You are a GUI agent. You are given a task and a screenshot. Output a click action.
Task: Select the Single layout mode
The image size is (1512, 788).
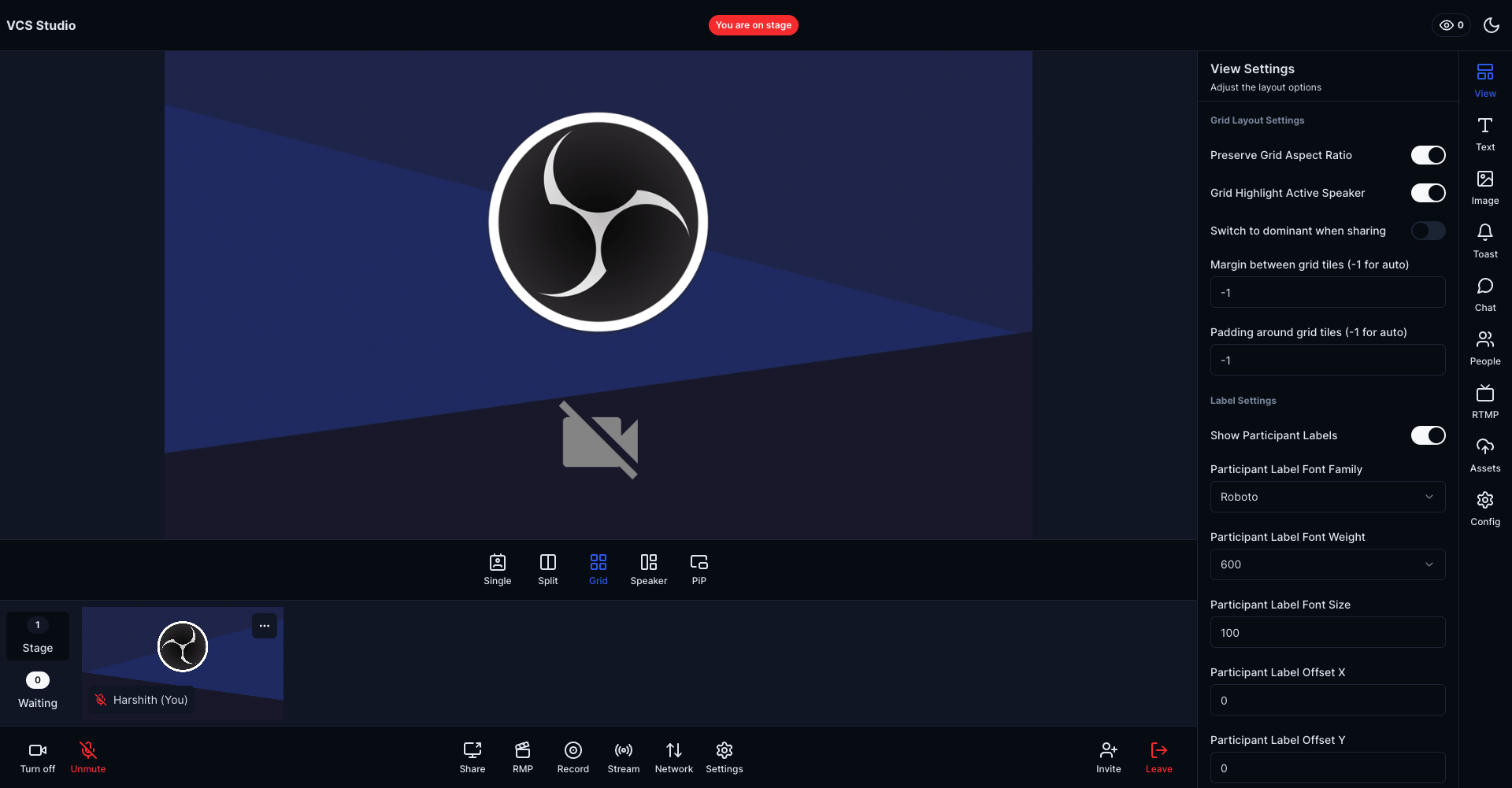click(498, 569)
